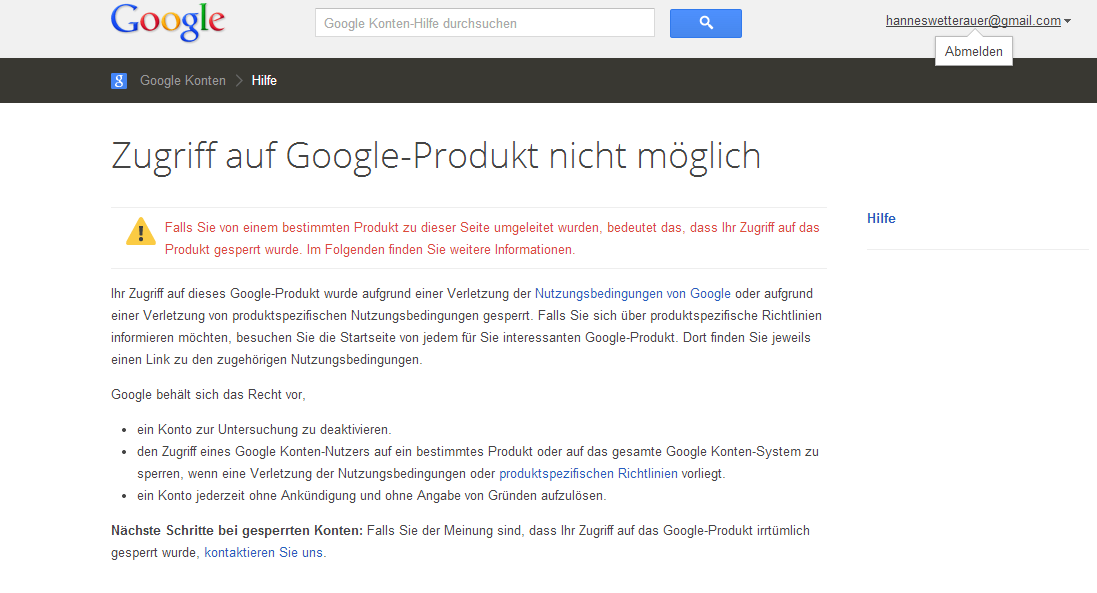Viewport: 1097px width, 593px height.
Task: Open the Hilfe sidebar link
Action: point(881,218)
